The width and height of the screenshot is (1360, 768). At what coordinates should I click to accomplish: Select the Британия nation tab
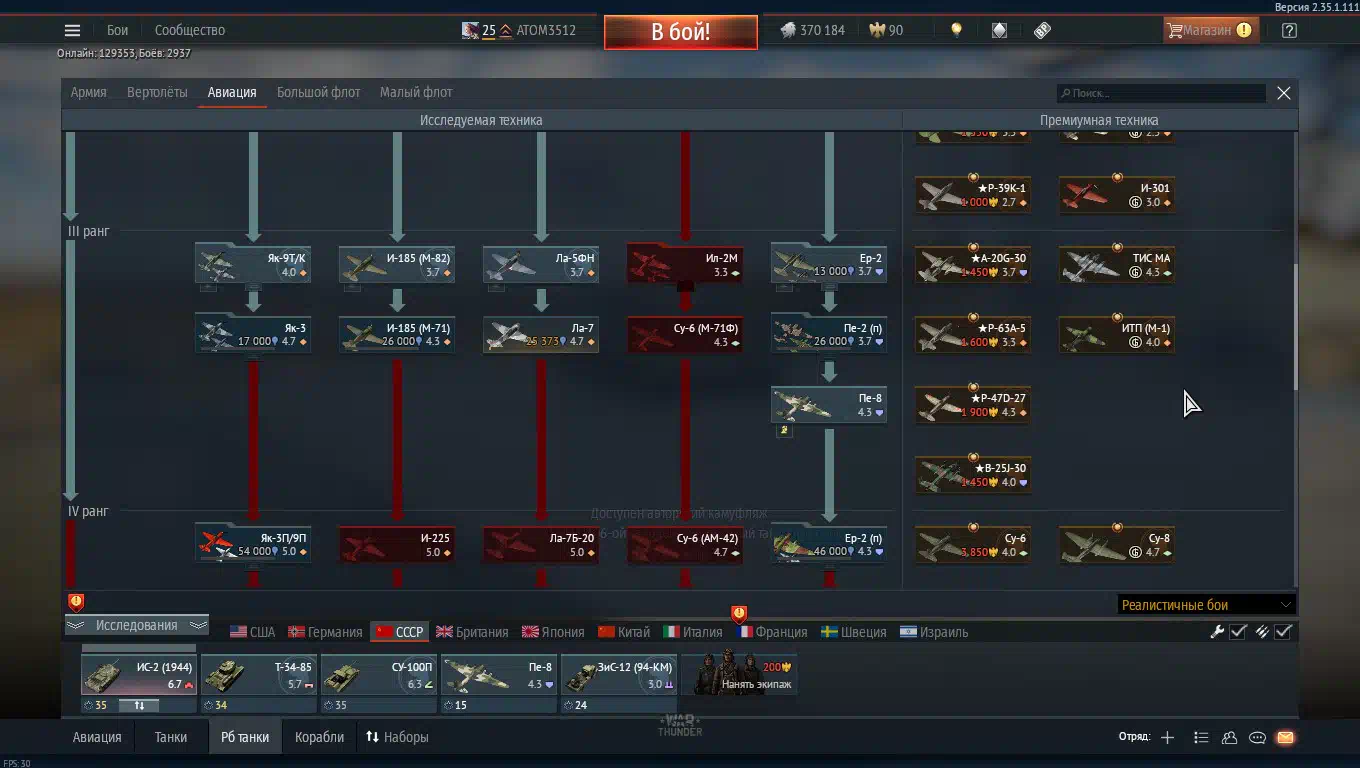click(472, 632)
